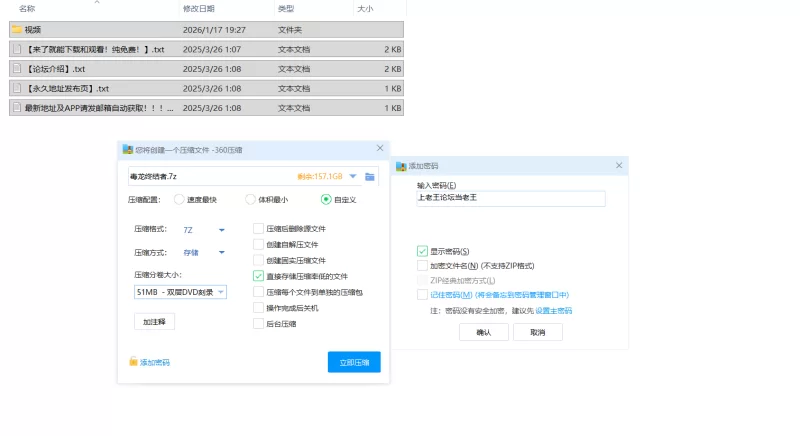Click the browse folder icon beside archive name
Image resolution: width=800 pixels, height=436 pixels.
tap(370, 176)
